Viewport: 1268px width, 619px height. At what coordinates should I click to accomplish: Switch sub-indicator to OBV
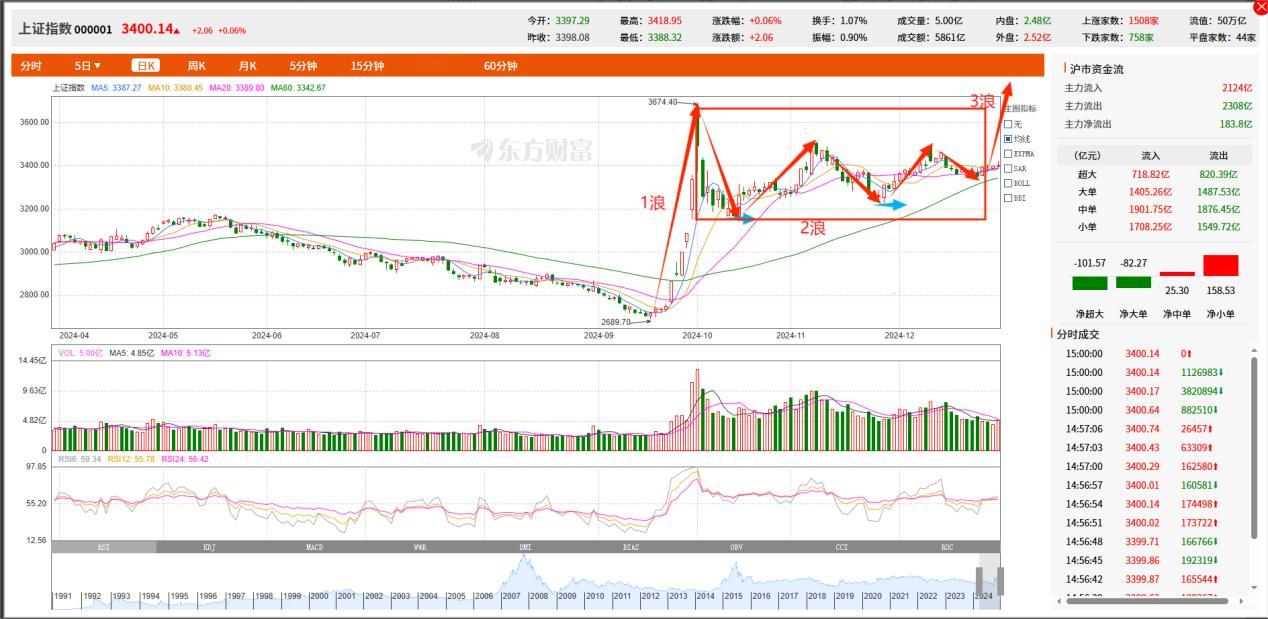(736, 547)
